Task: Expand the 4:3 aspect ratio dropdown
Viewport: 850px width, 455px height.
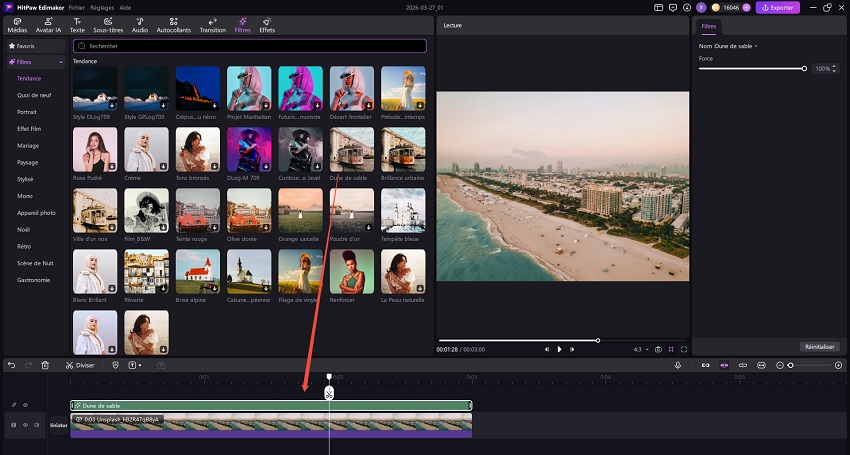Action: click(x=640, y=349)
